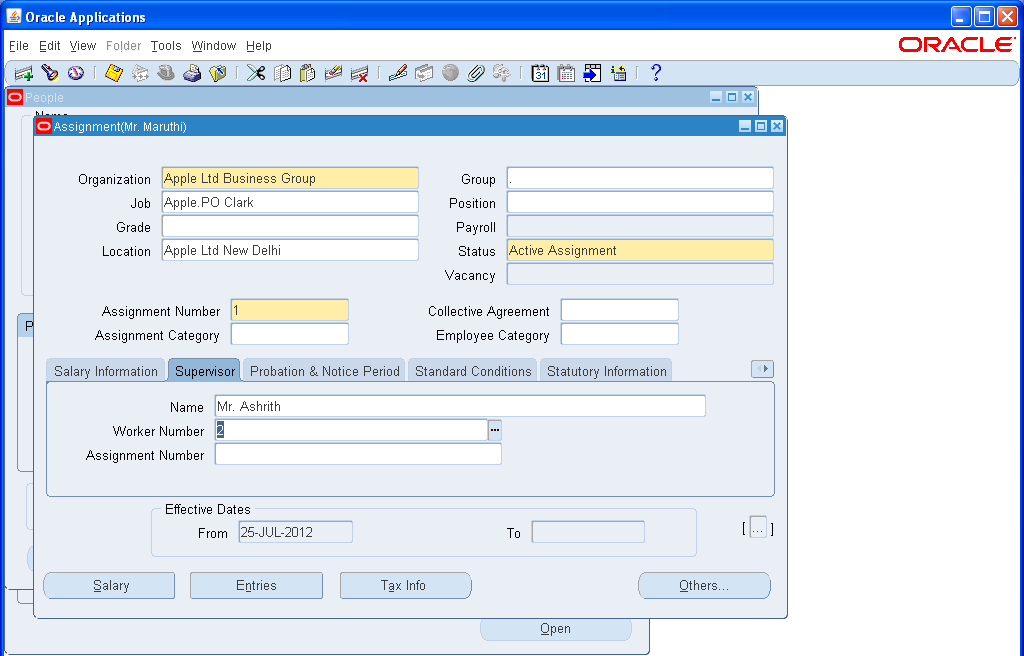Save the record using the Save toolbar icon
1024x656 pixels.
(112, 72)
